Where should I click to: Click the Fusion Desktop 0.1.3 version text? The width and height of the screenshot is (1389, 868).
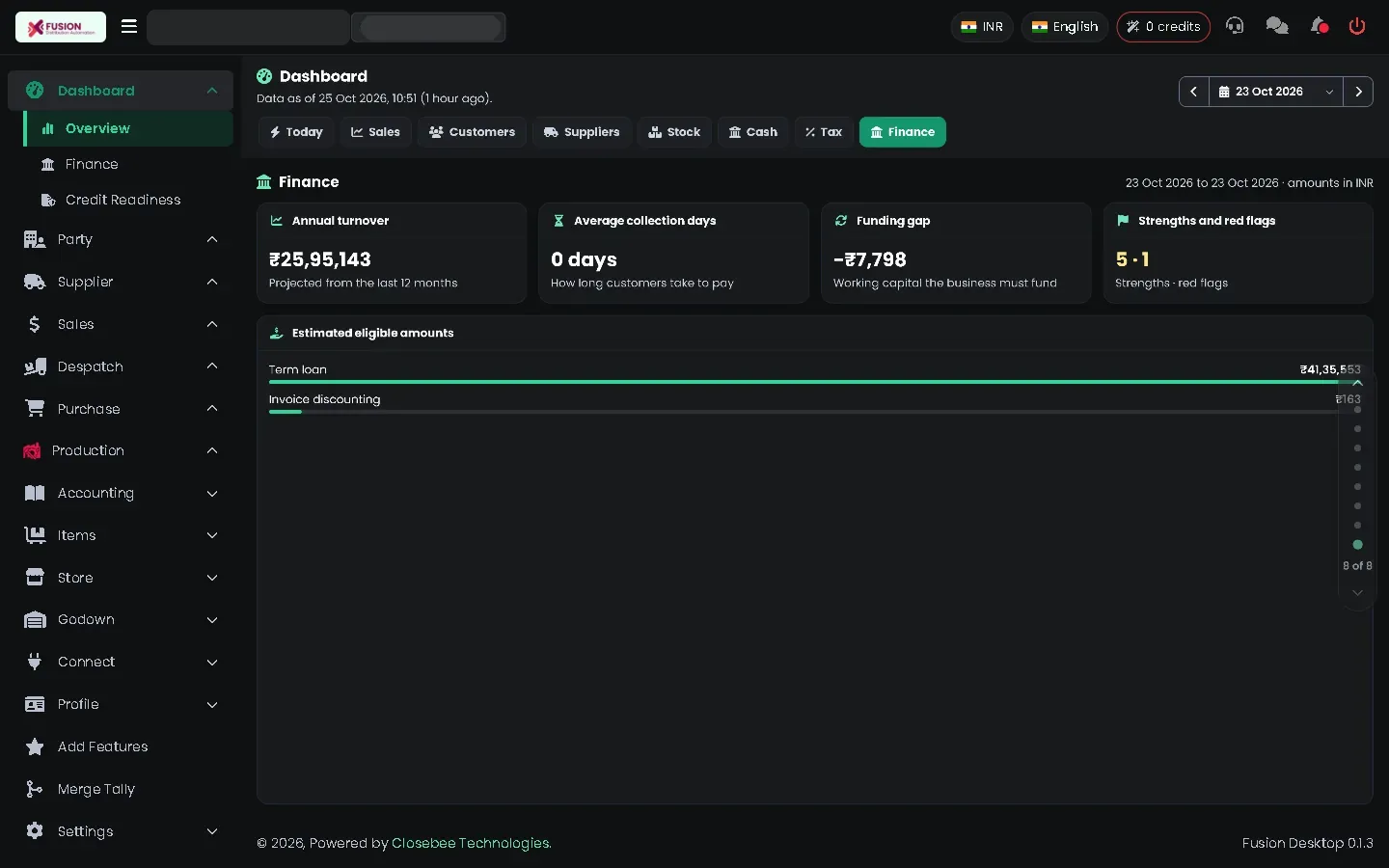(x=1307, y=843)
